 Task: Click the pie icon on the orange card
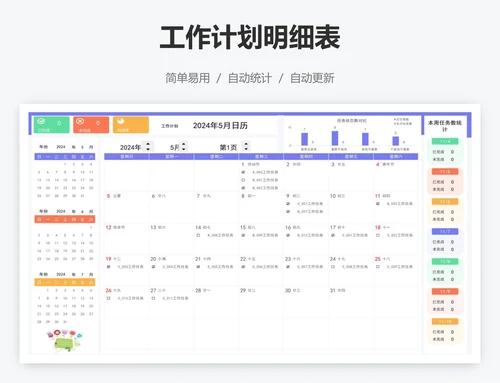[121, 121]
